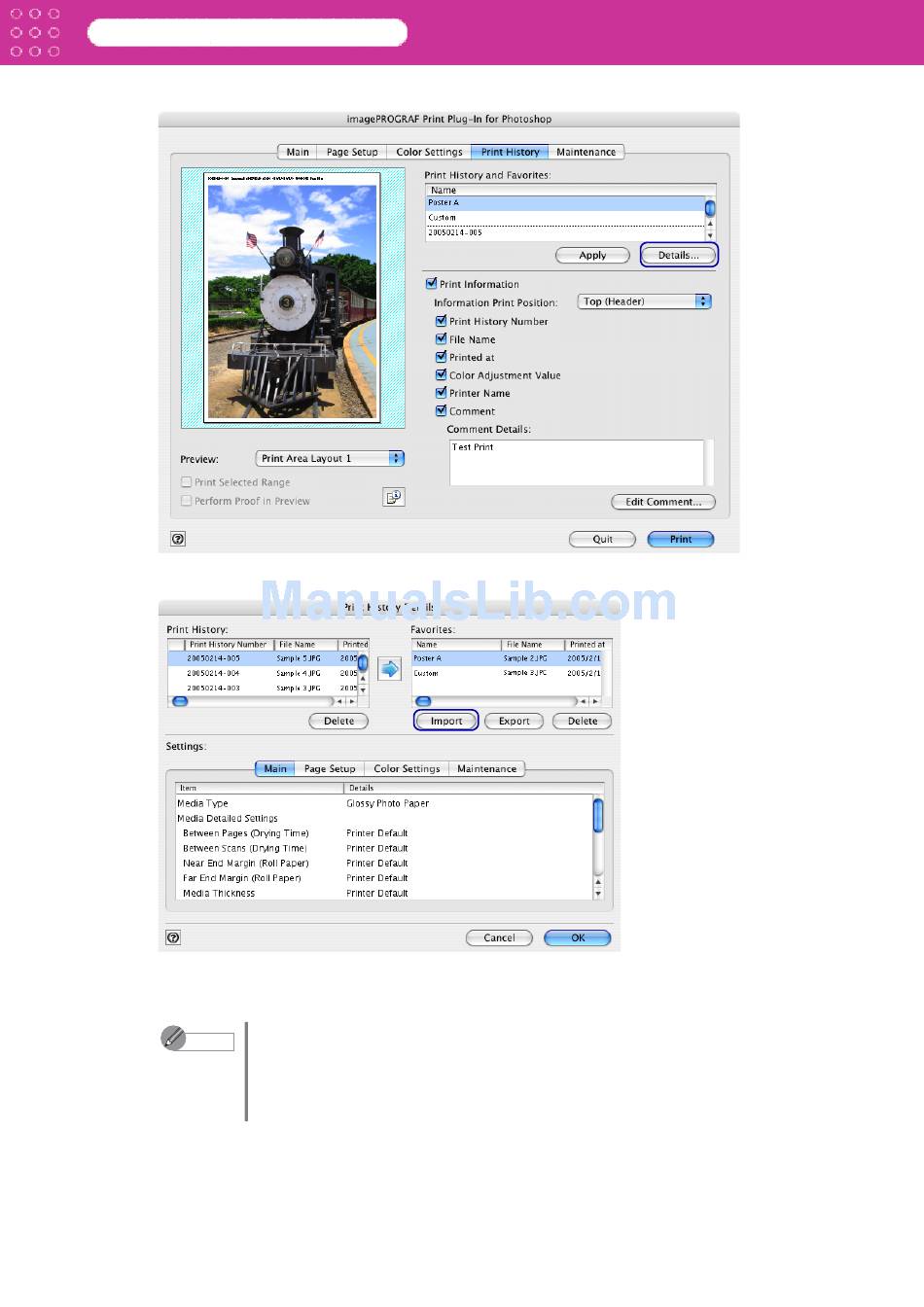Select Page Setup tab in Settings section
Viewport: 924px width, 1307px height.
330,768
